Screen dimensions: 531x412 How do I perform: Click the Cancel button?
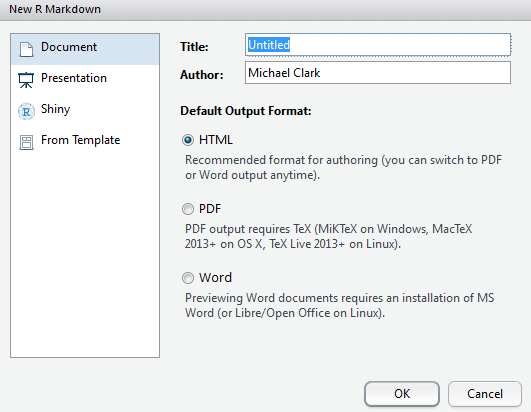tap(485, 394)
